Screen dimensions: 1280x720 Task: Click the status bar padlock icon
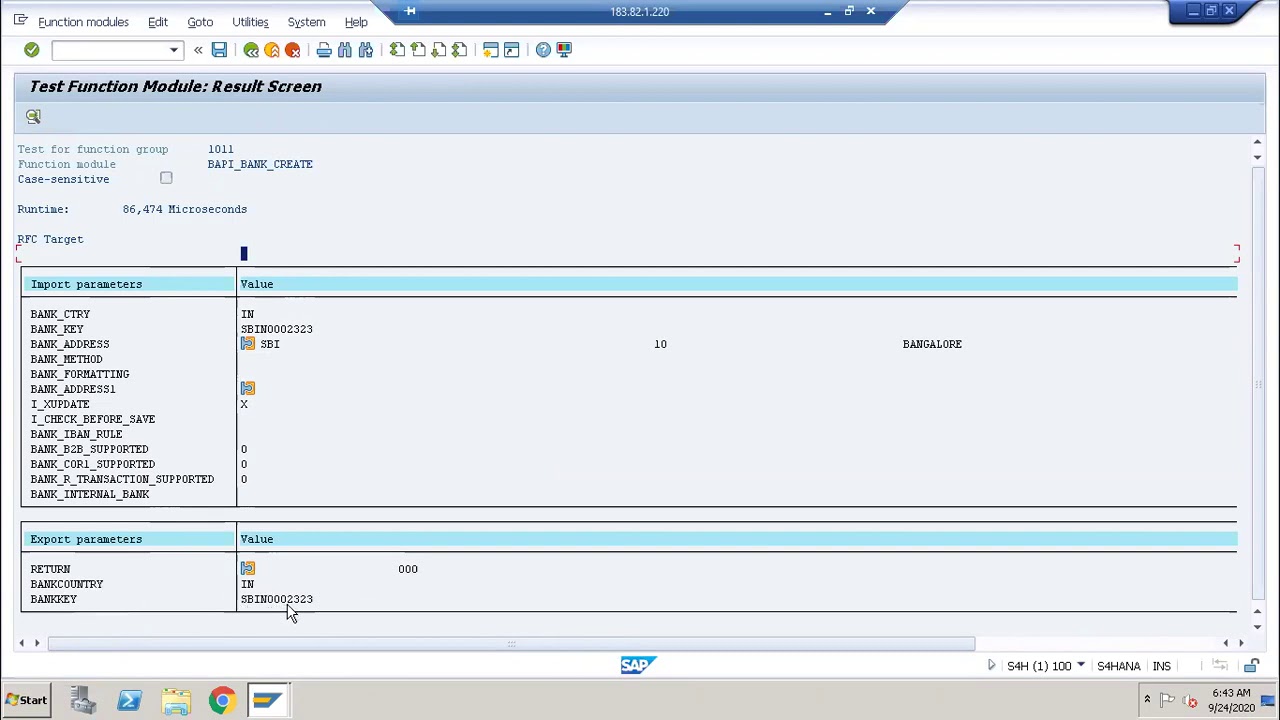[x=1250, y=666]
